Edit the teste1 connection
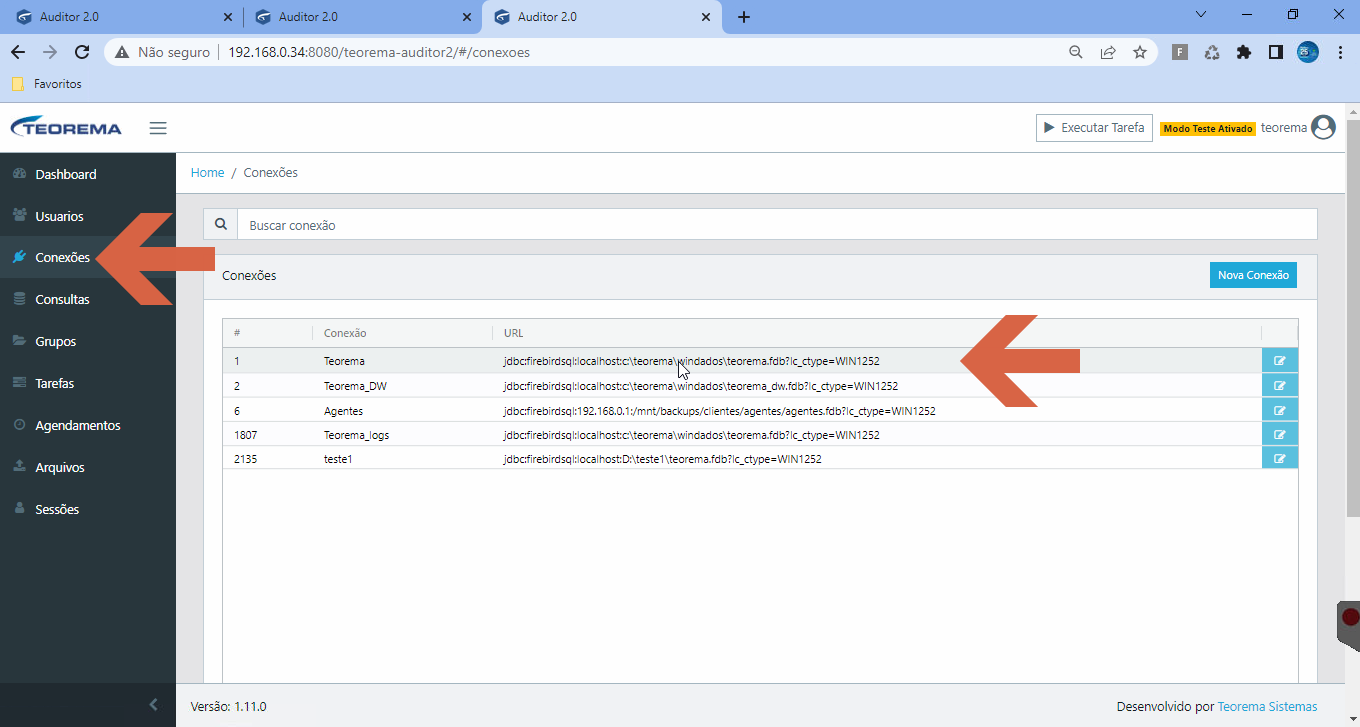The width and height of the screenshot is (1360, 727). coord(1280,459)
